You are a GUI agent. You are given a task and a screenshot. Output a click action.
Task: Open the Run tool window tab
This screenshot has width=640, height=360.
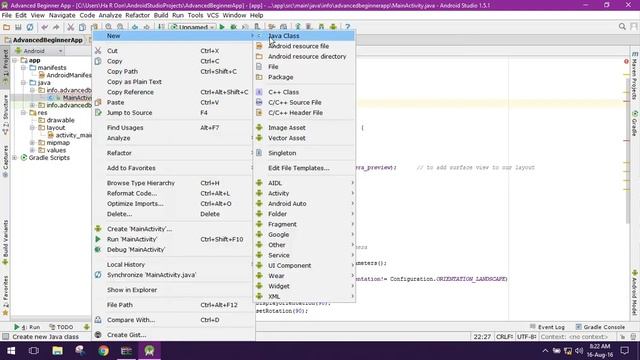point(27,327)
